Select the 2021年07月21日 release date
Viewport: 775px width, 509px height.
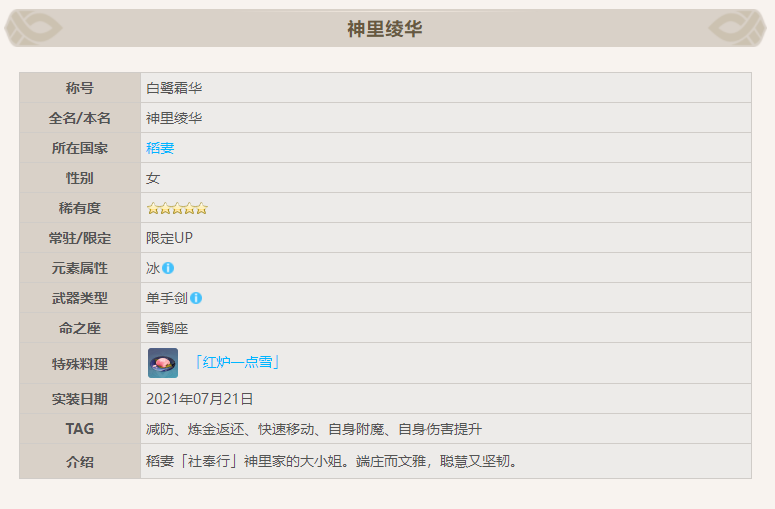pyautogui.click(x=200, y=399)
